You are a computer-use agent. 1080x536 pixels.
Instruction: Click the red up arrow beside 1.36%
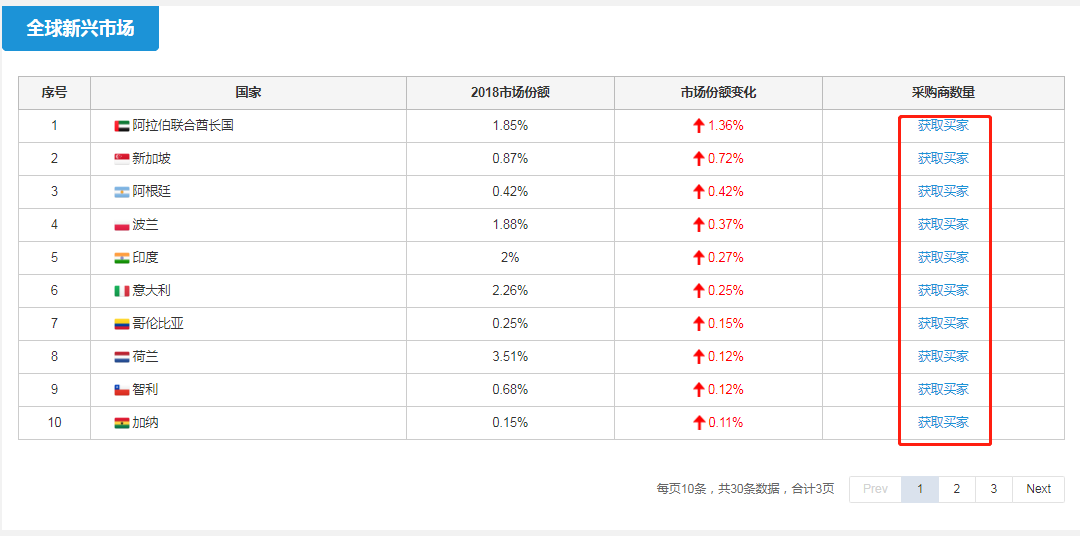point(699,125)
